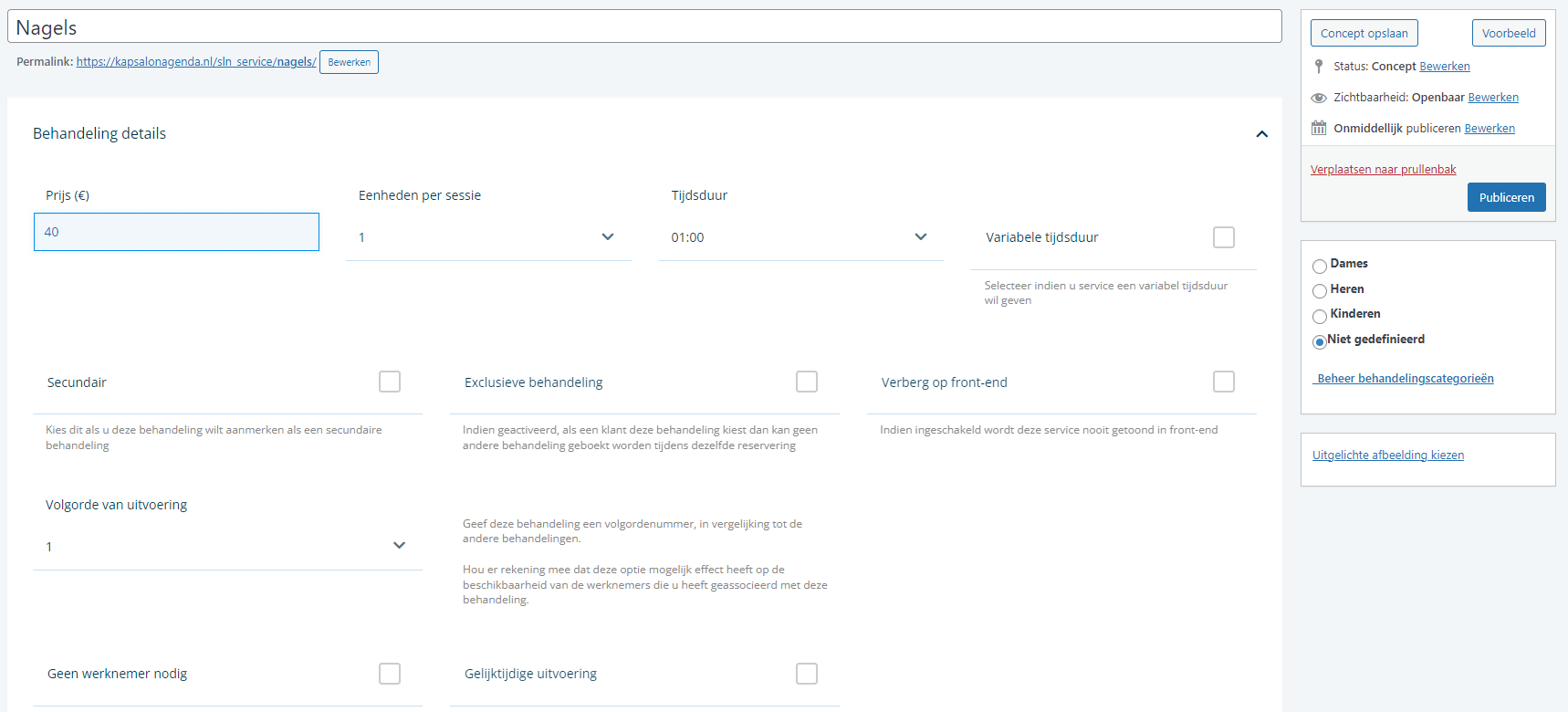Viewport: 1568px width, 712px height.
Task: Check Verberg op front-end option
Action: pos(1223,382)
